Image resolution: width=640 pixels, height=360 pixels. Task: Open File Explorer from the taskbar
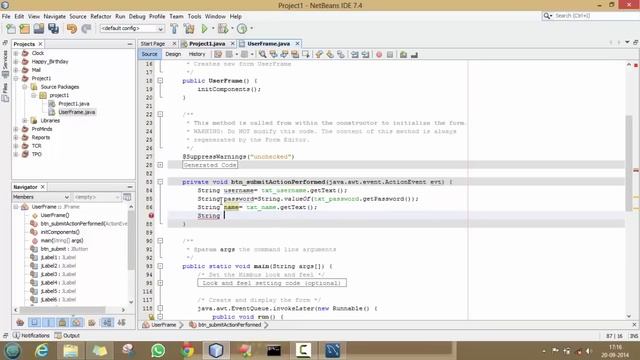pos(71,350)
